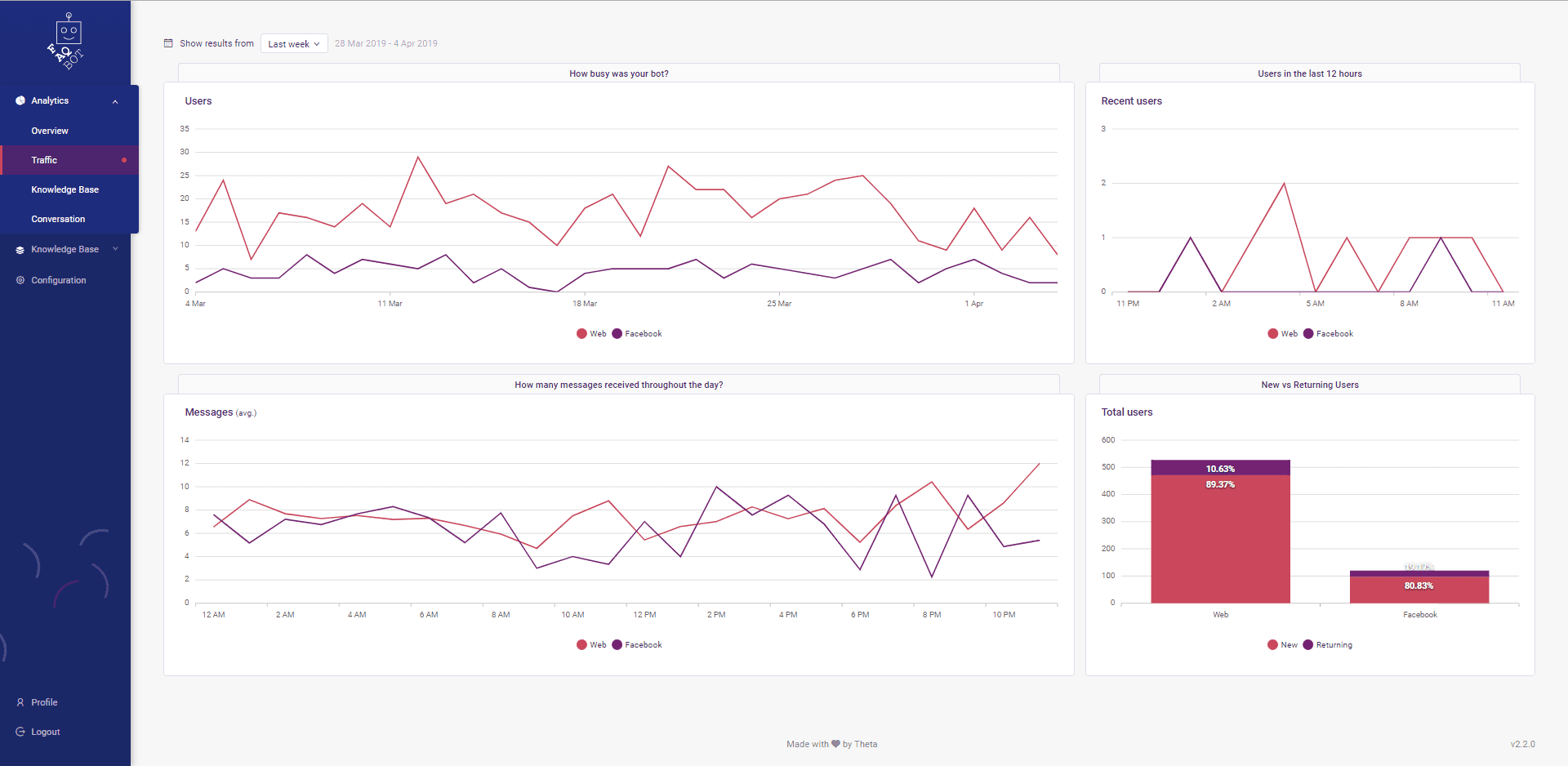Click the Web returning-users bar segment 10.63%
This screenshot has width=1568, height=766.
point(1220,468)
